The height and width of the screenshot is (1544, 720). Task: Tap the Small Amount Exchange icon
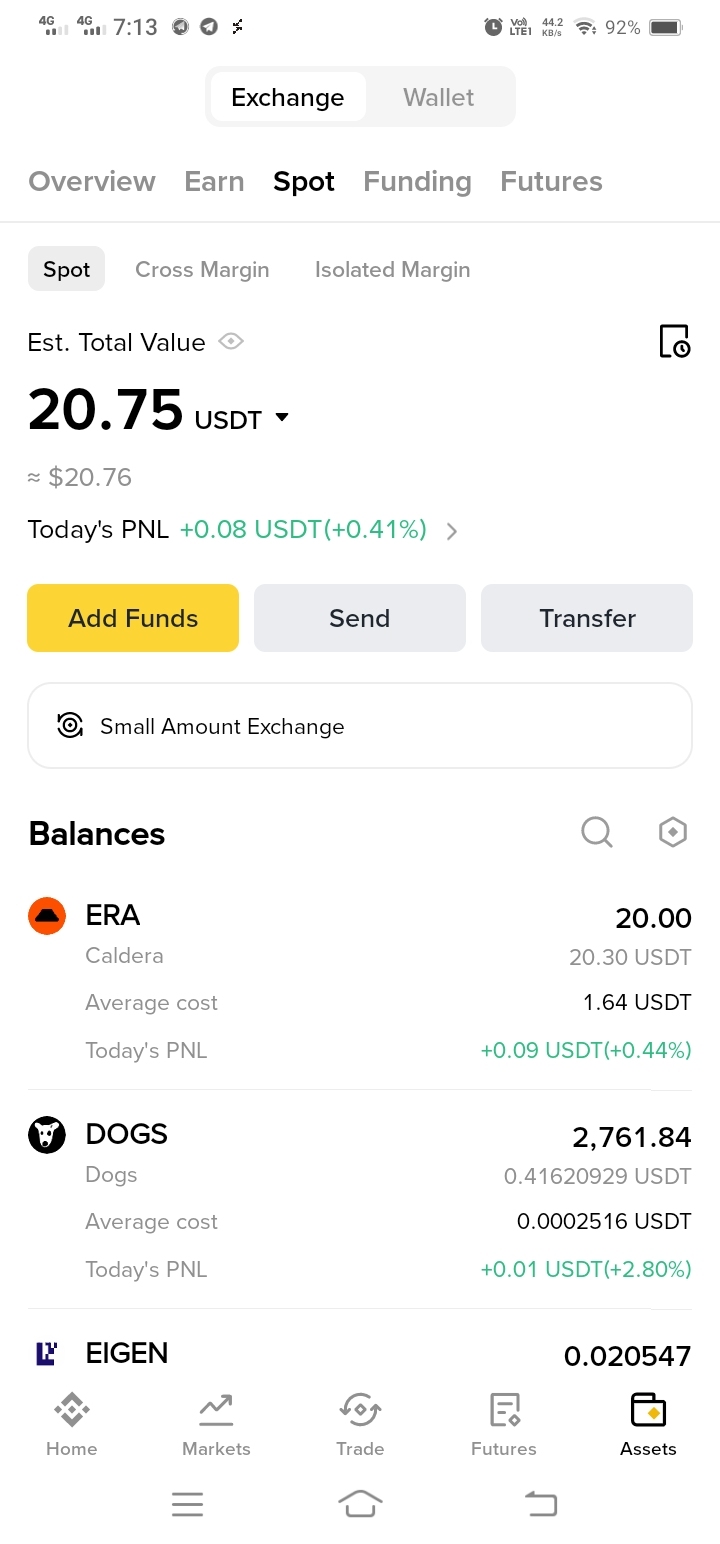coord(70,726)
